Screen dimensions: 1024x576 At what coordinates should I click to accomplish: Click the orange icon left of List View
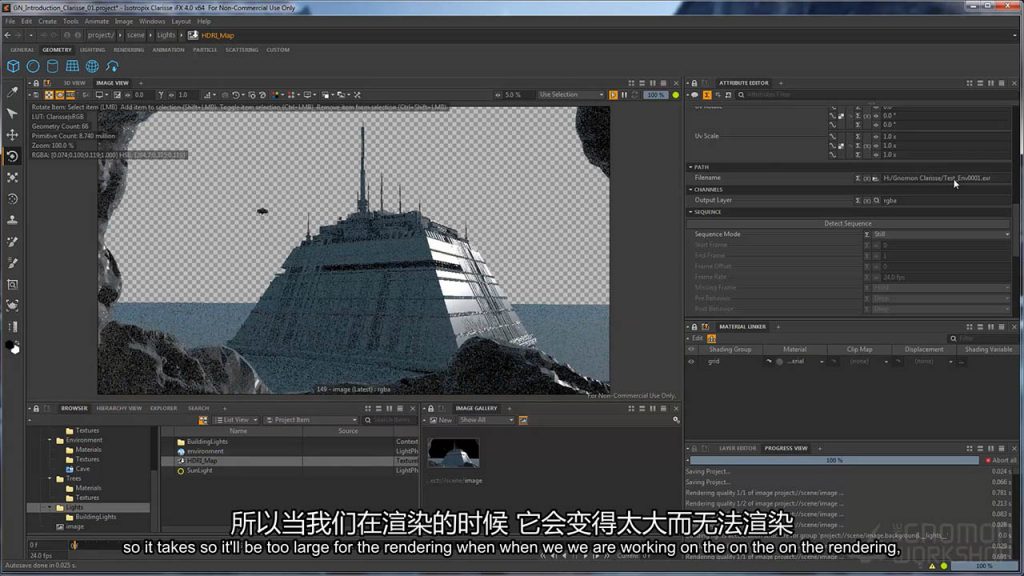coord(203,420)
